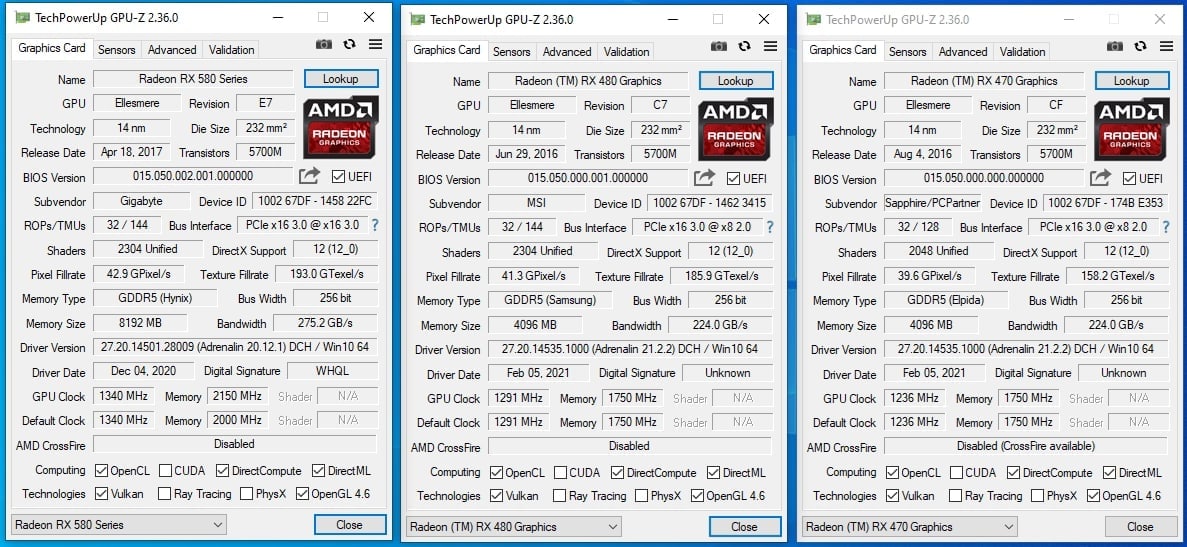Click the Device ID field 1002 67DF - 1462 3415
Screen dimensions: 1187x547
point(710,203)
